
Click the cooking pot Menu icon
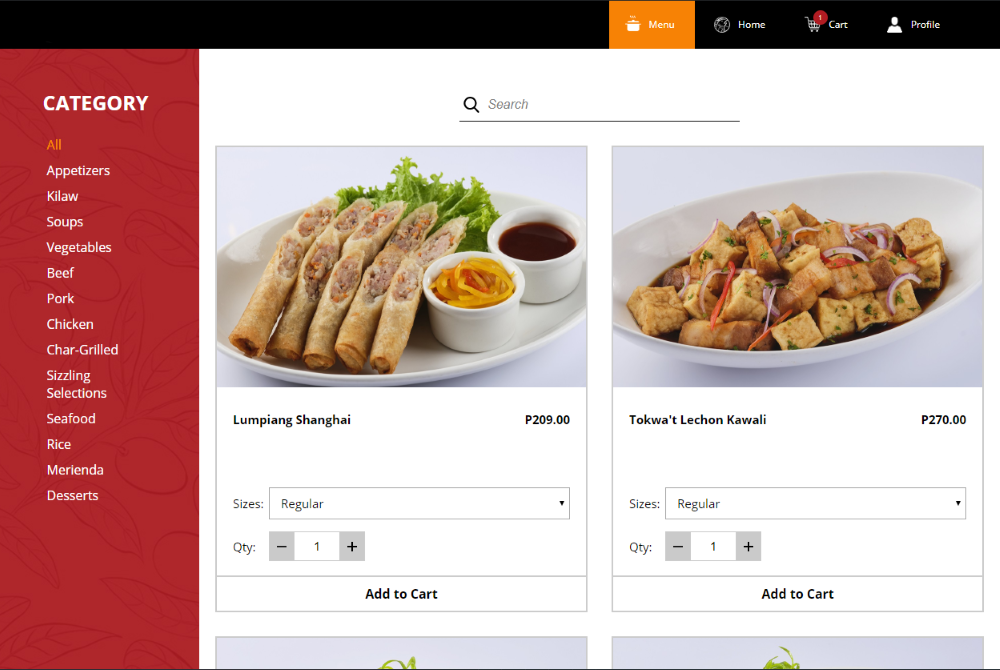click(632, 24)
